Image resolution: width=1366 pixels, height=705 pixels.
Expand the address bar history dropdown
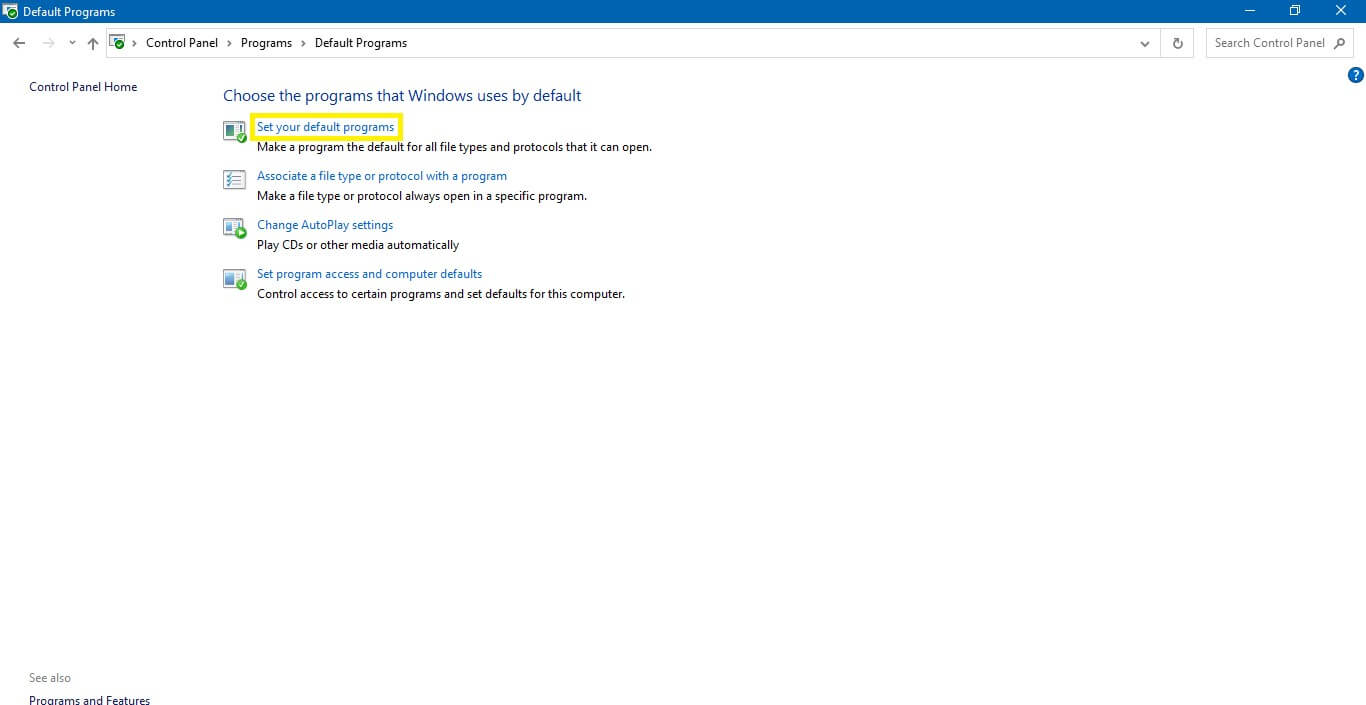pos(1145,43)
